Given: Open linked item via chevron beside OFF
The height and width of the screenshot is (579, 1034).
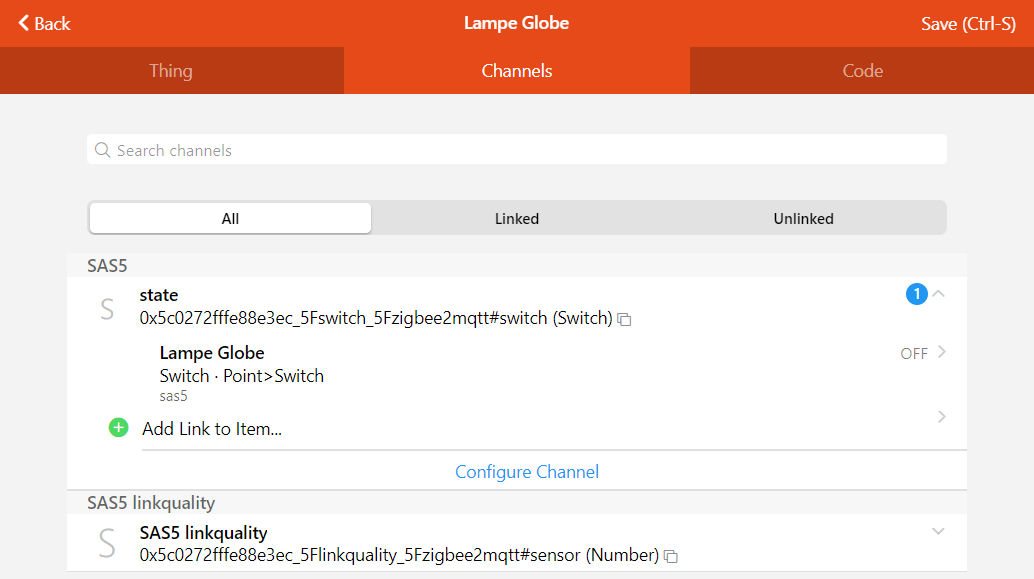Looking at the screenshot, I should click(942, 352).
